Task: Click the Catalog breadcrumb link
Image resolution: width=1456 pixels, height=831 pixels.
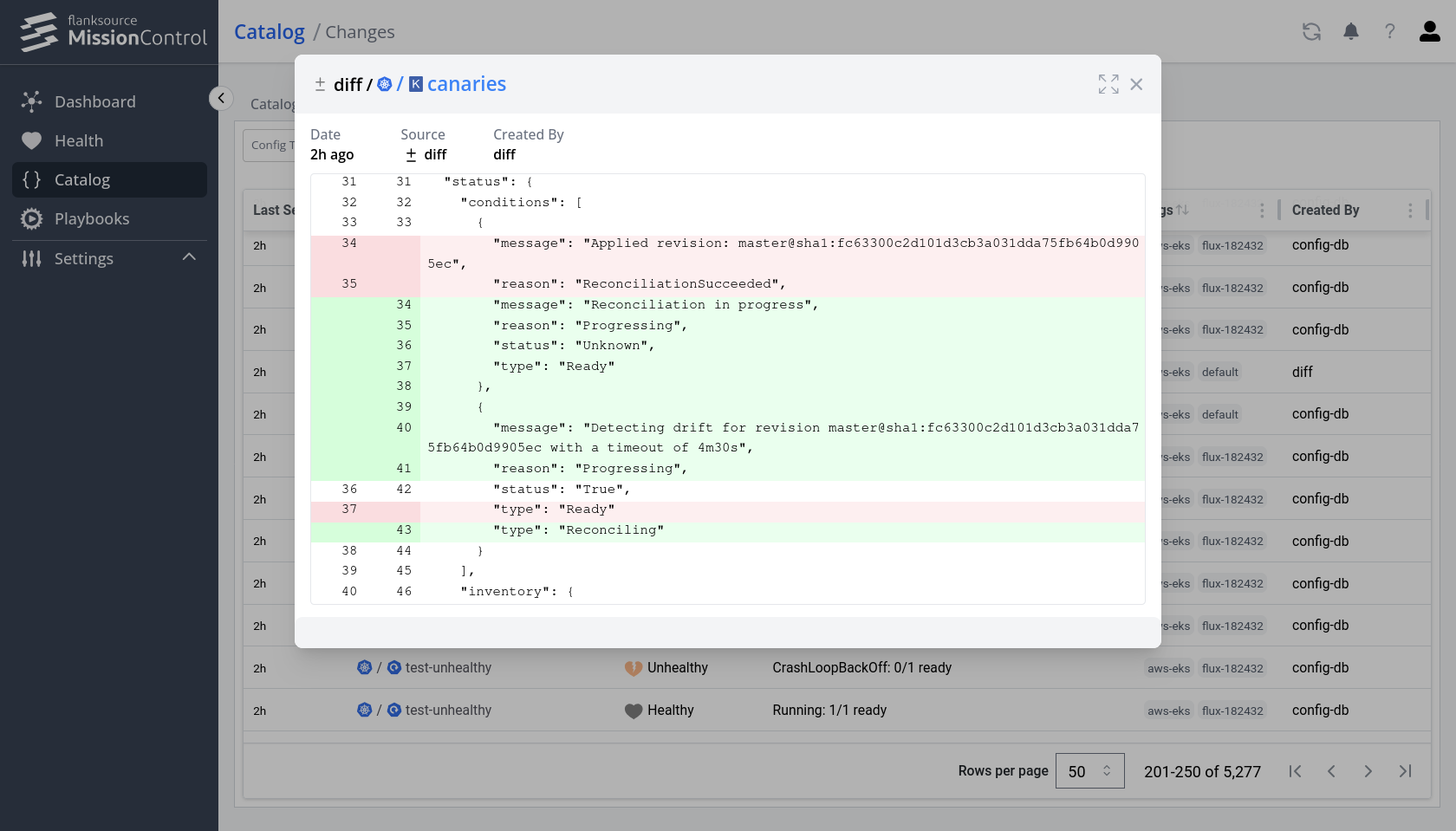Action: click(270, 32)
